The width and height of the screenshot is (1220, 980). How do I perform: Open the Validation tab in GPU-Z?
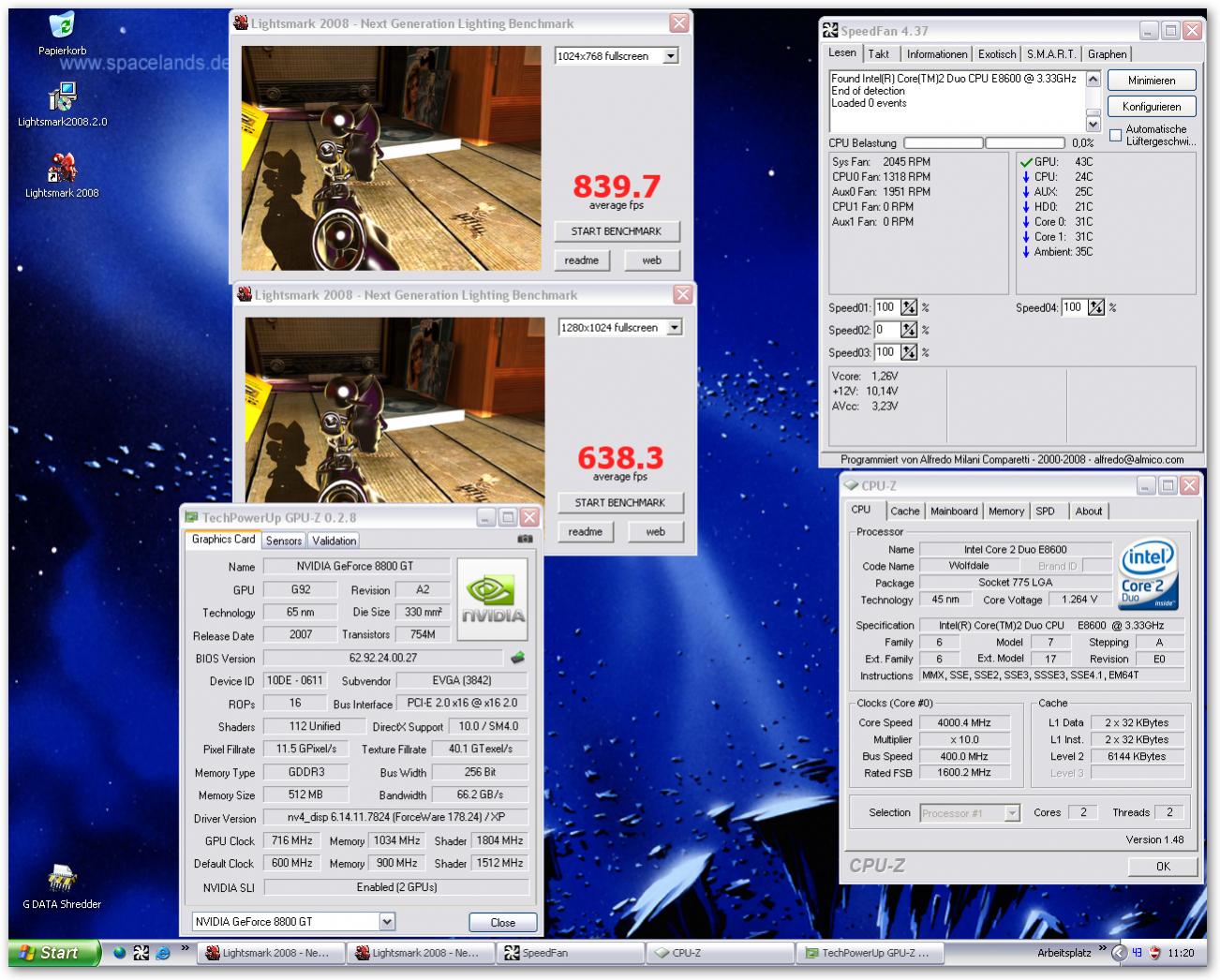pyautogui.click(x=335, y=541)
